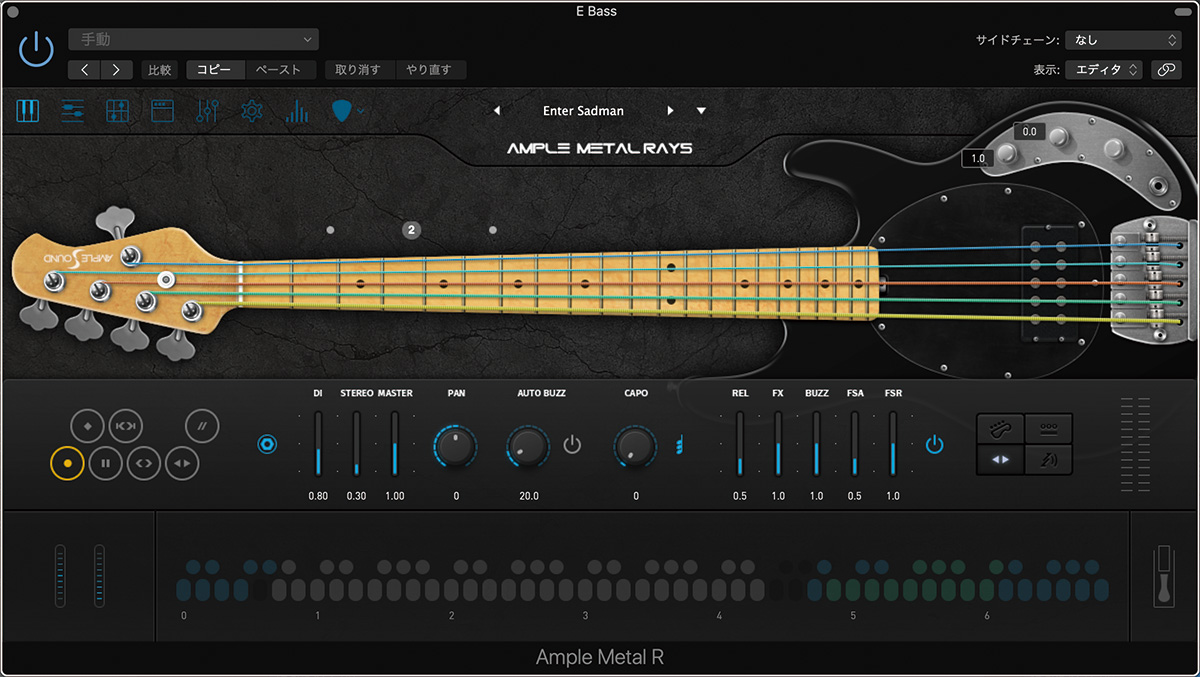
Task: Click the AUTO BUZZ value 20.0
Action: click(x=529, y=496)
